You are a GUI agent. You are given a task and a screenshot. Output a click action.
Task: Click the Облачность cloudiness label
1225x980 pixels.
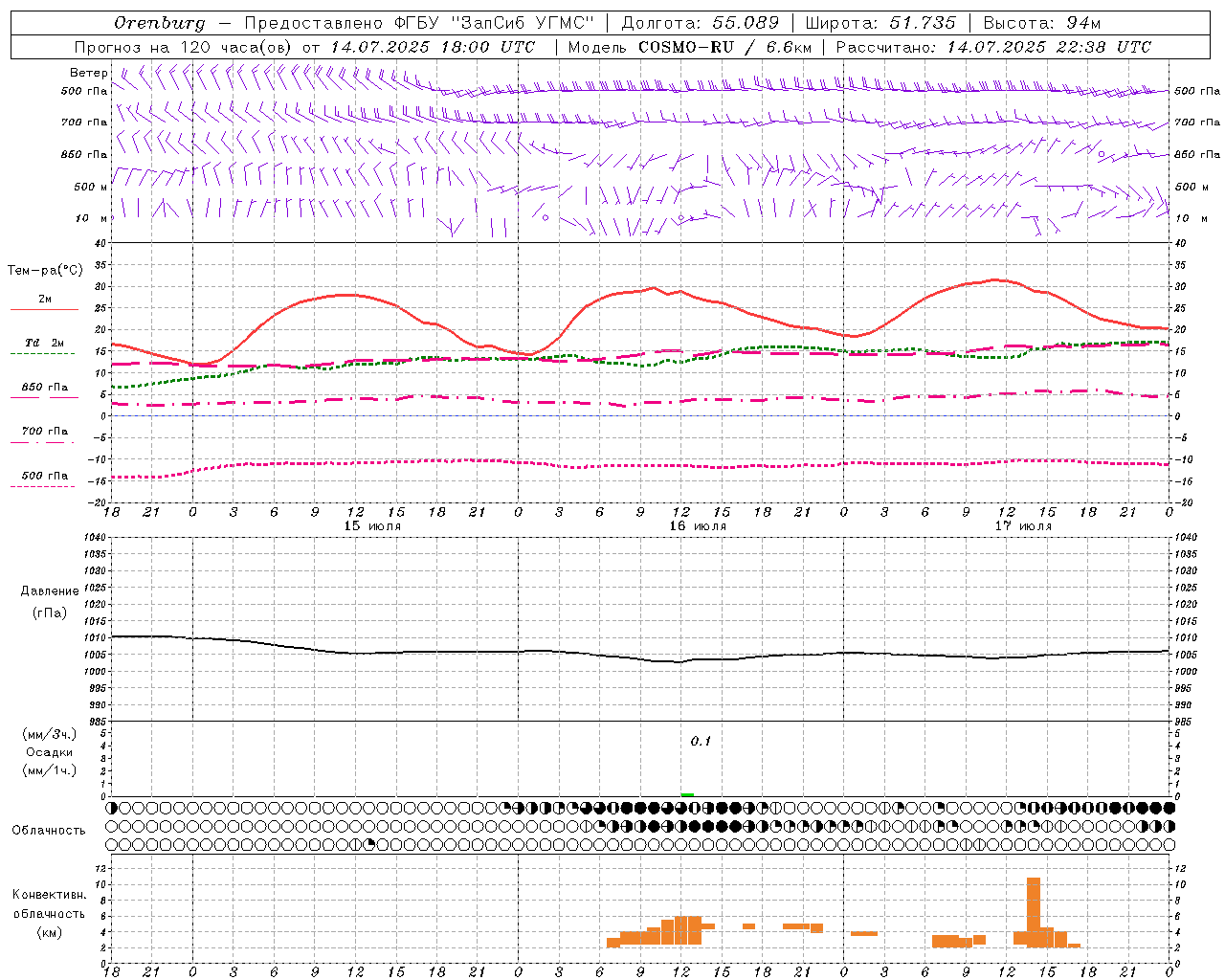pyautogui.click(x=49, y=831)
